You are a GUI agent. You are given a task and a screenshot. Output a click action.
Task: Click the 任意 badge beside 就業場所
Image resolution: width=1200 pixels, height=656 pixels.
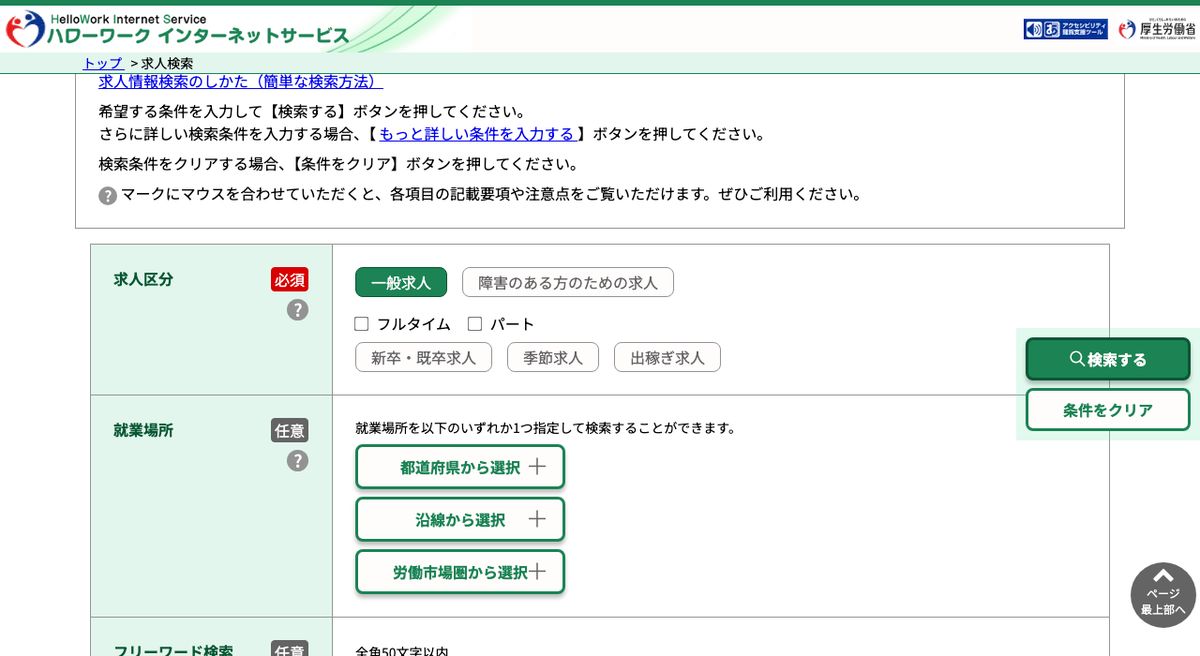pos(290,431)
